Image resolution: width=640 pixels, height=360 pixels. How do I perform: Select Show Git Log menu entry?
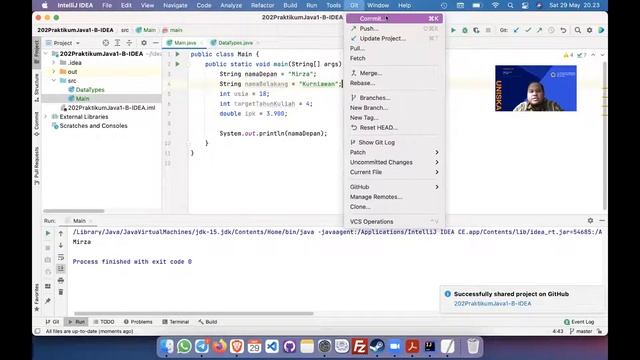(x=394, y=142)
